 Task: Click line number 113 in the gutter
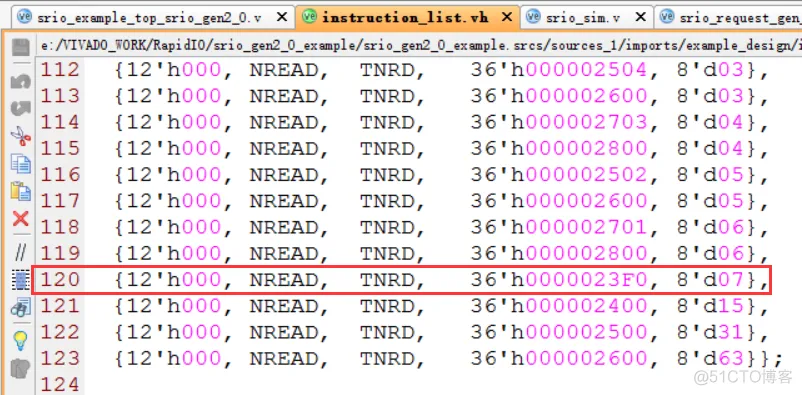pos(59,96)
